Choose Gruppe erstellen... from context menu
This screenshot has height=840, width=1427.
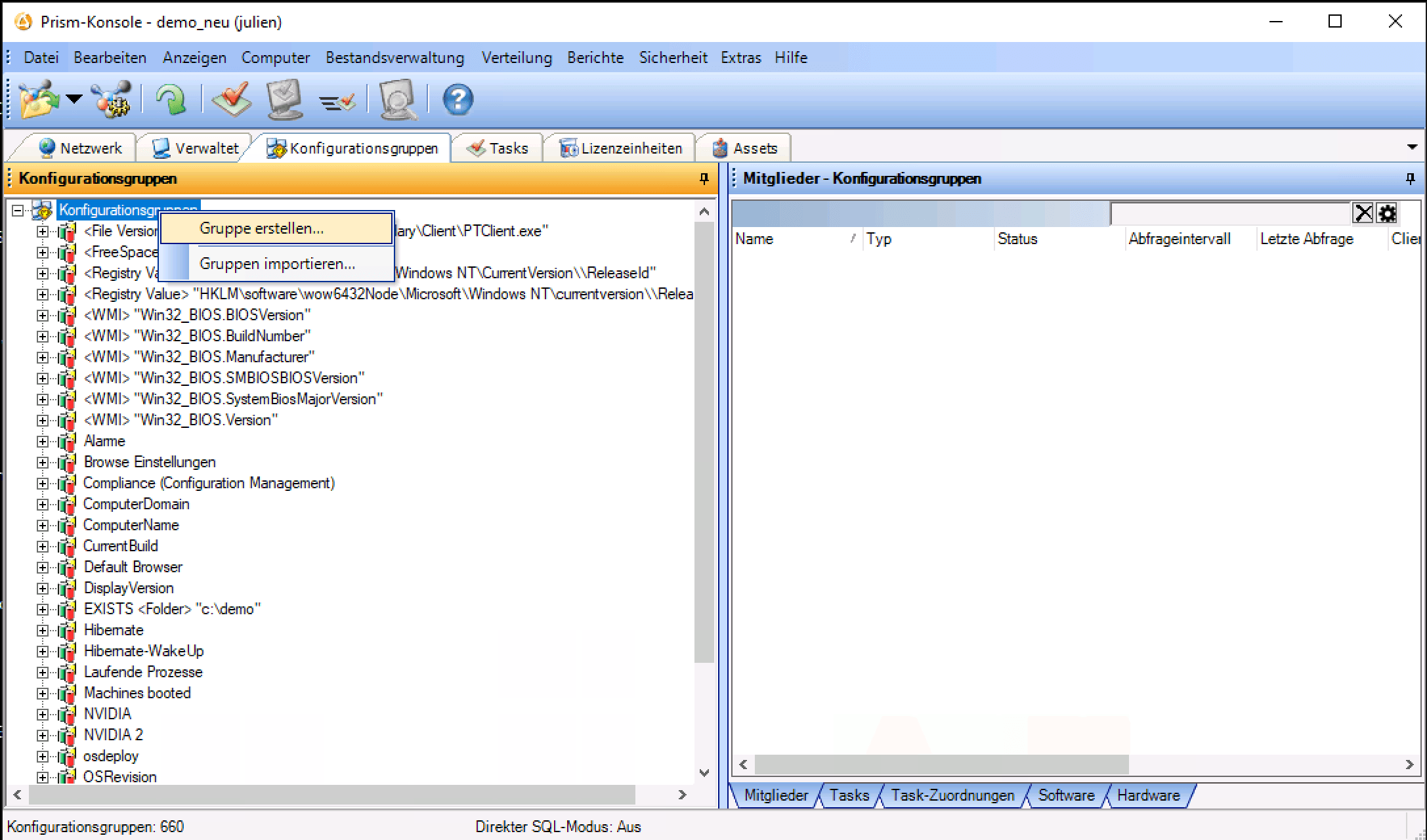[261, 228]
